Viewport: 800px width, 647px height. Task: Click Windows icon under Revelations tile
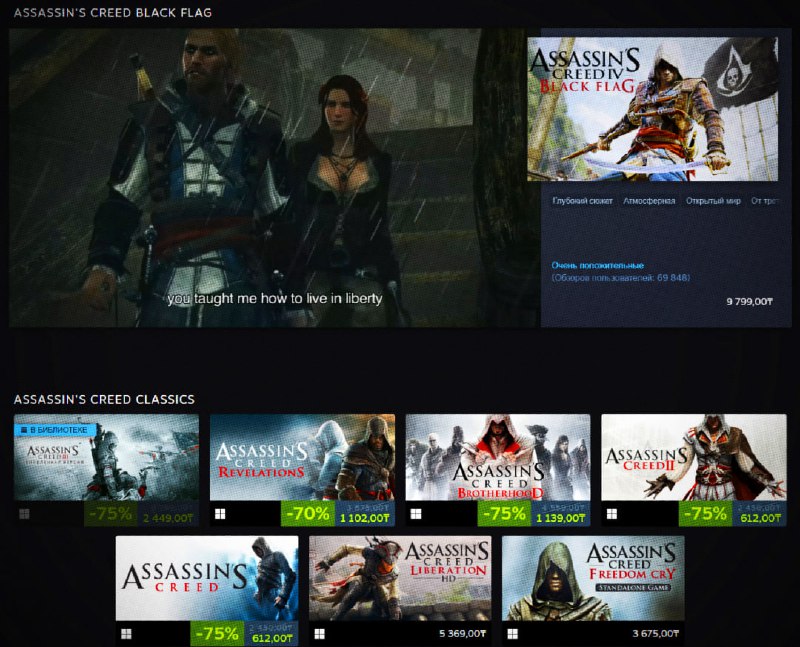219,514
